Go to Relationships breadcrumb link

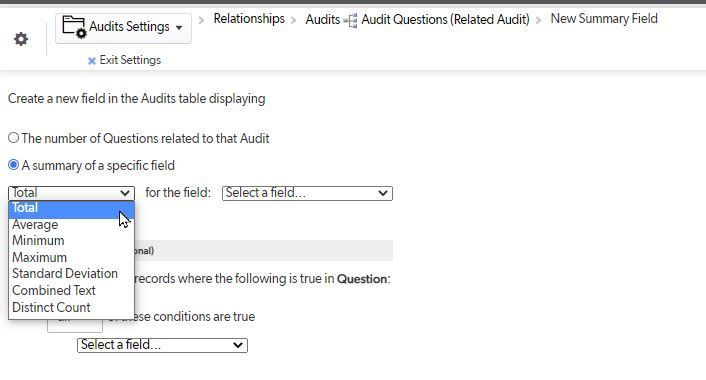pyautogui.click(x=249, y=19)
